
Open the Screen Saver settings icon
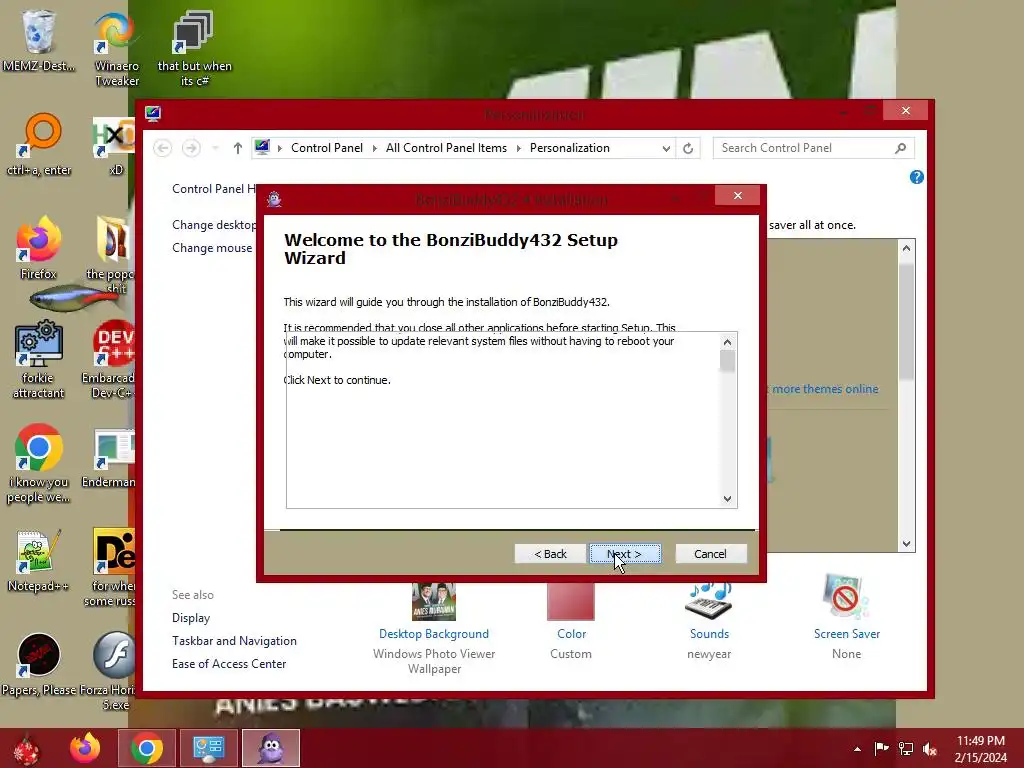click(x=846, y=597)
